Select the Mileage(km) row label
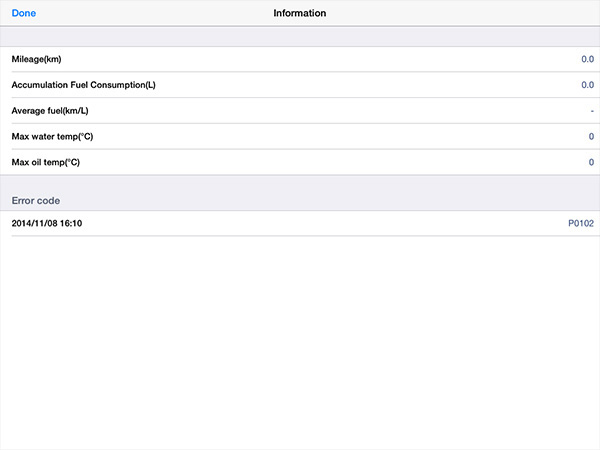The width and height of the screenshot is (600, 450). click(x=36, y=59)
